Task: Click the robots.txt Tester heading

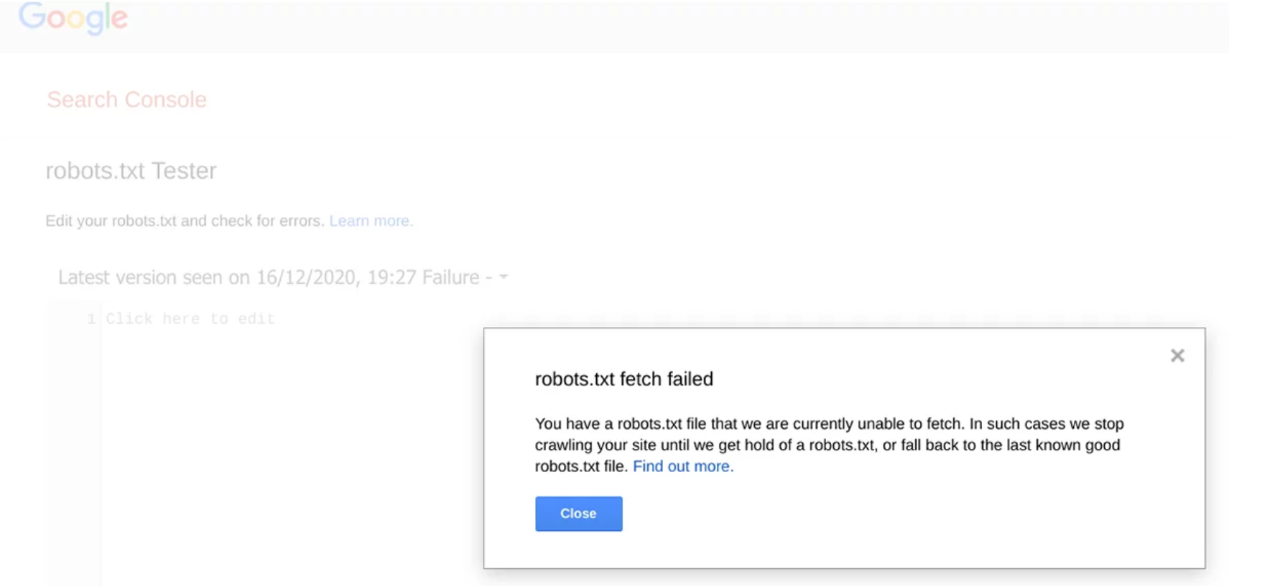Action: click(x=131, y=171)
